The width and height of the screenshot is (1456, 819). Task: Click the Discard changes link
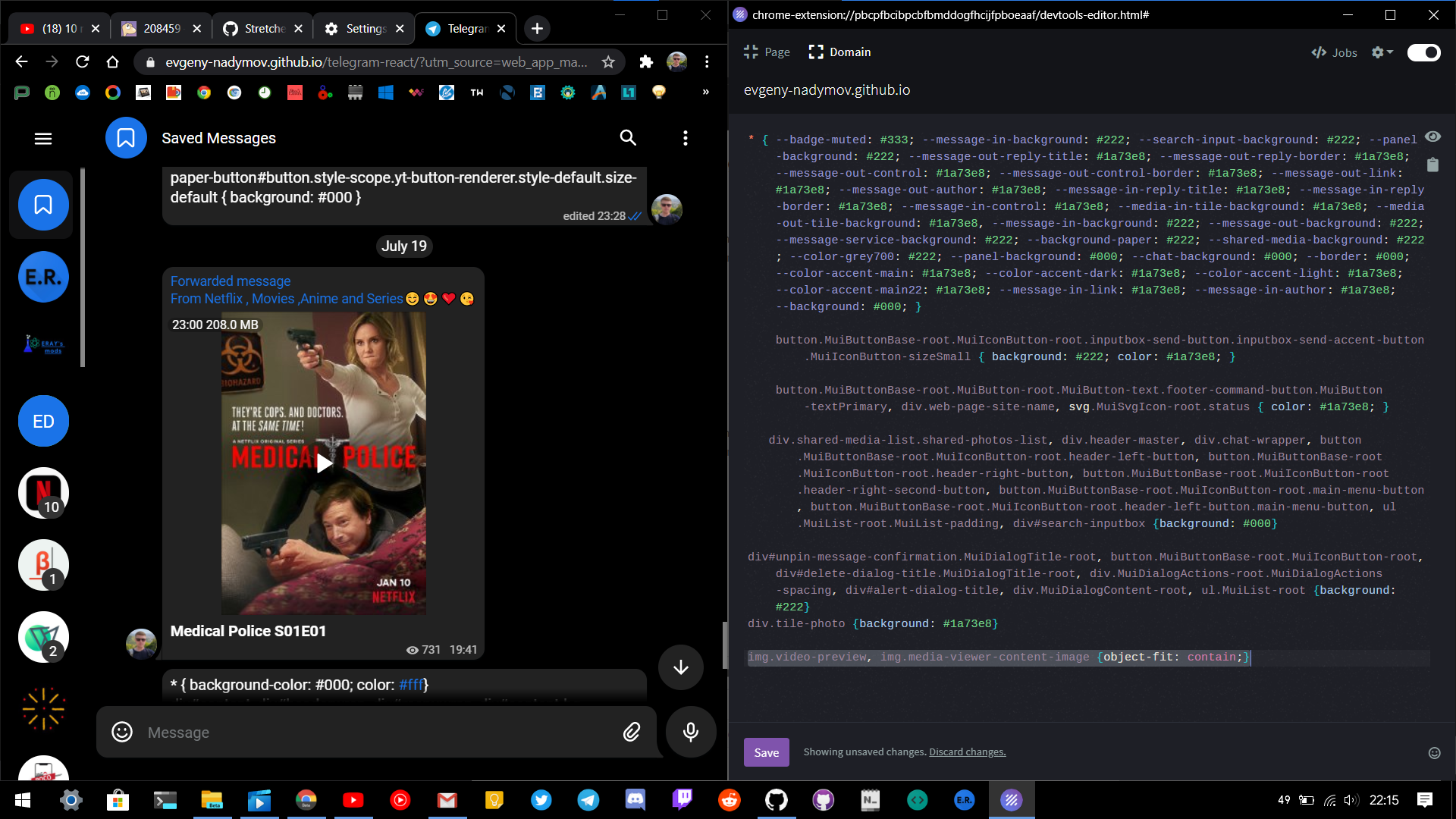[967, 752]
